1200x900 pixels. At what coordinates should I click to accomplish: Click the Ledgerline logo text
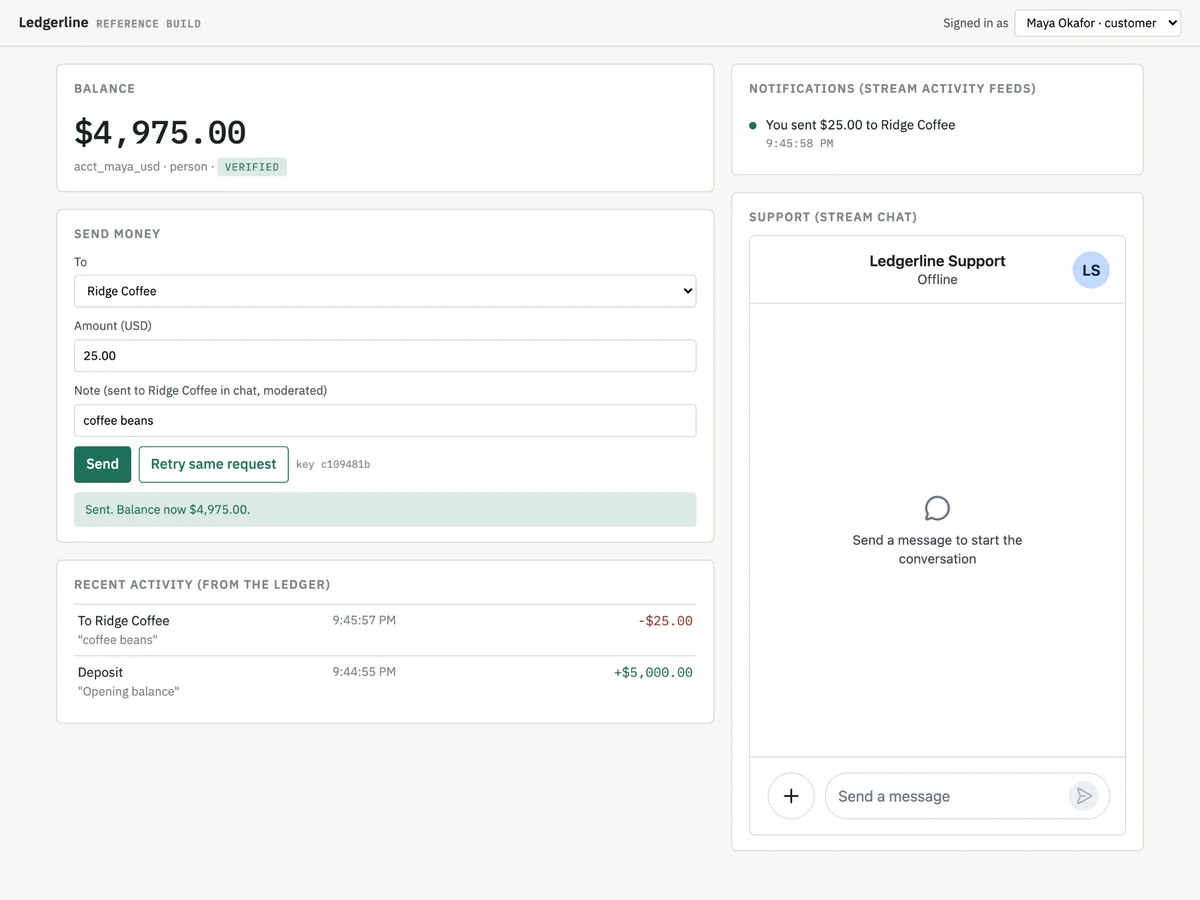click(x=53, y=22)
